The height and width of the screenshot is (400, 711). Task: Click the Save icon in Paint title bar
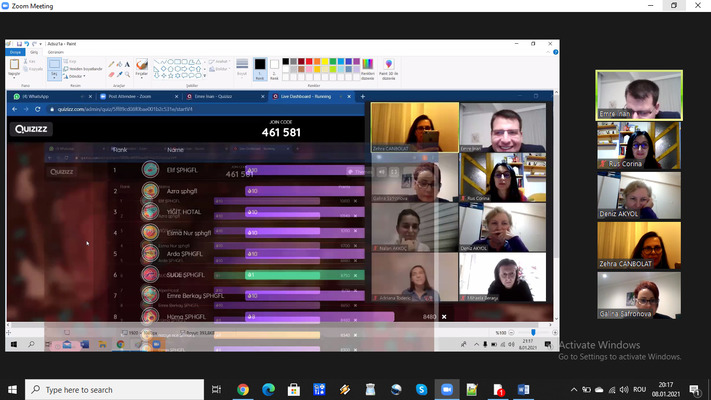coord(19,44)
